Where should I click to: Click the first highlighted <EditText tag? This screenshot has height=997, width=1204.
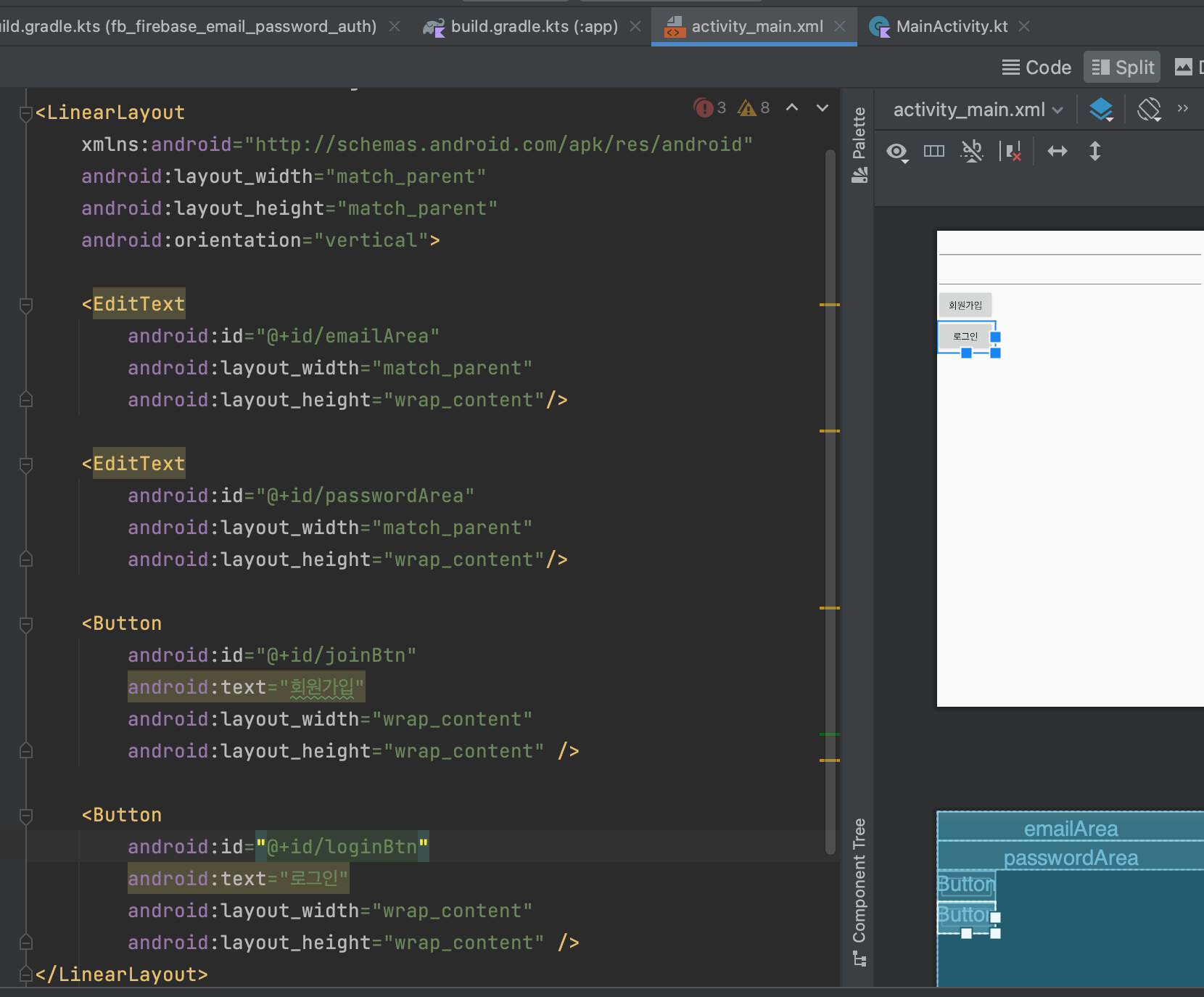pos(133,304)
